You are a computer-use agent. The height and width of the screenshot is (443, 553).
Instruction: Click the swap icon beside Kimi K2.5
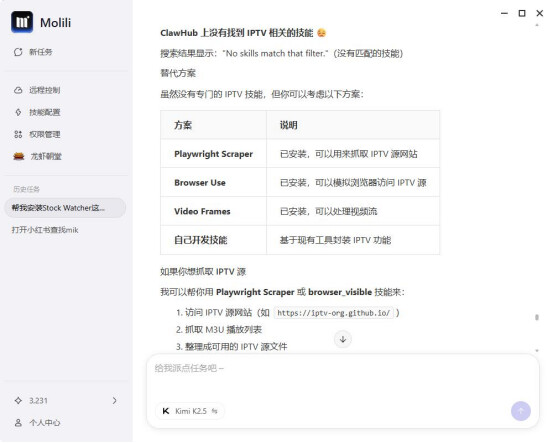(214, 411)
